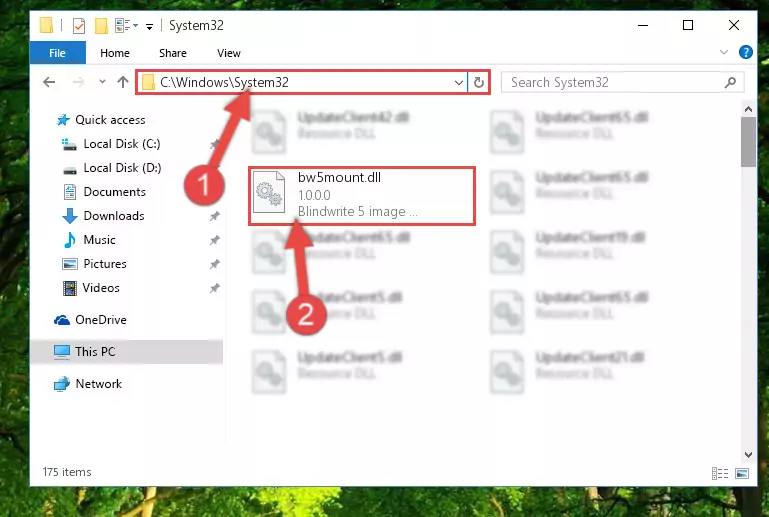The width and height of the screenshot is (769, 517).
Task: Click the pin icon next to Pictures
Action: pos(214,264)
